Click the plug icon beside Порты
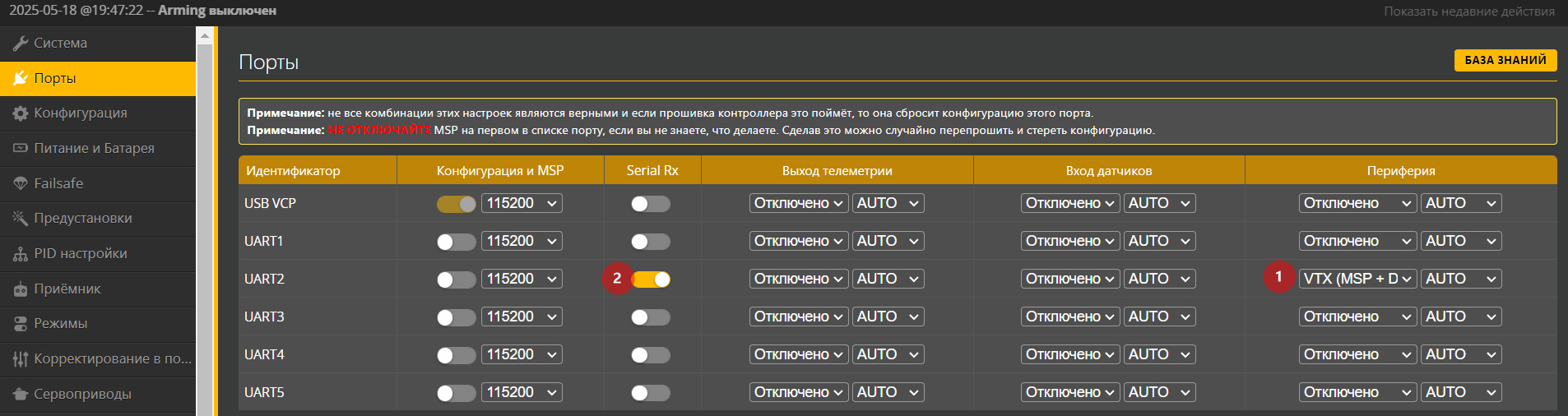The height and width of the screenshot is (416, 1568). coord(21,78)
